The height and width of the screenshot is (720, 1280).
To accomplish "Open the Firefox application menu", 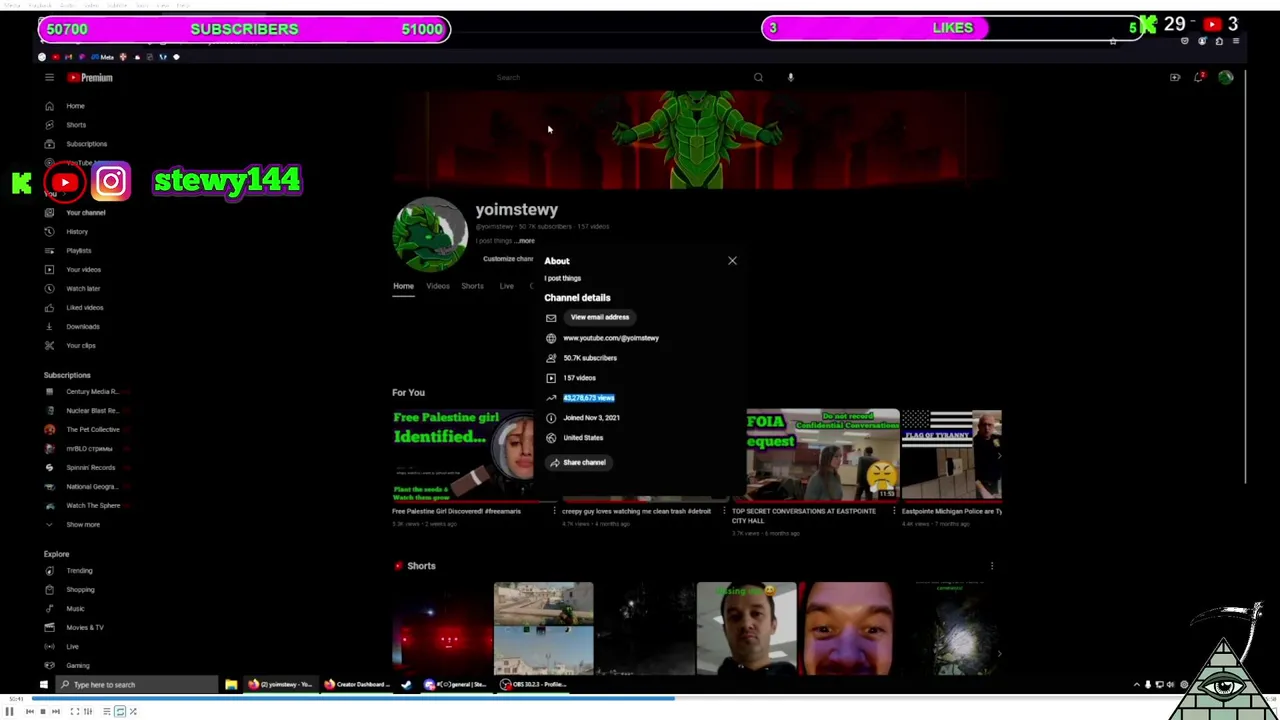I will (1236, 41).
